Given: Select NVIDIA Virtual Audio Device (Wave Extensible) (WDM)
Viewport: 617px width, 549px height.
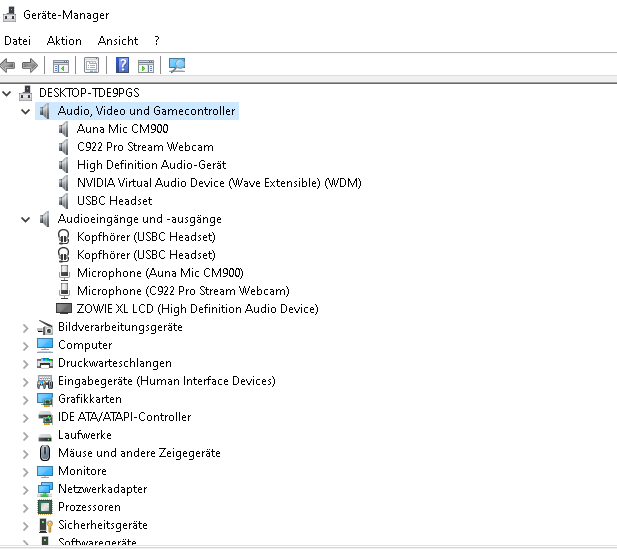Looking at the screenshot, I should click(219, 183).
